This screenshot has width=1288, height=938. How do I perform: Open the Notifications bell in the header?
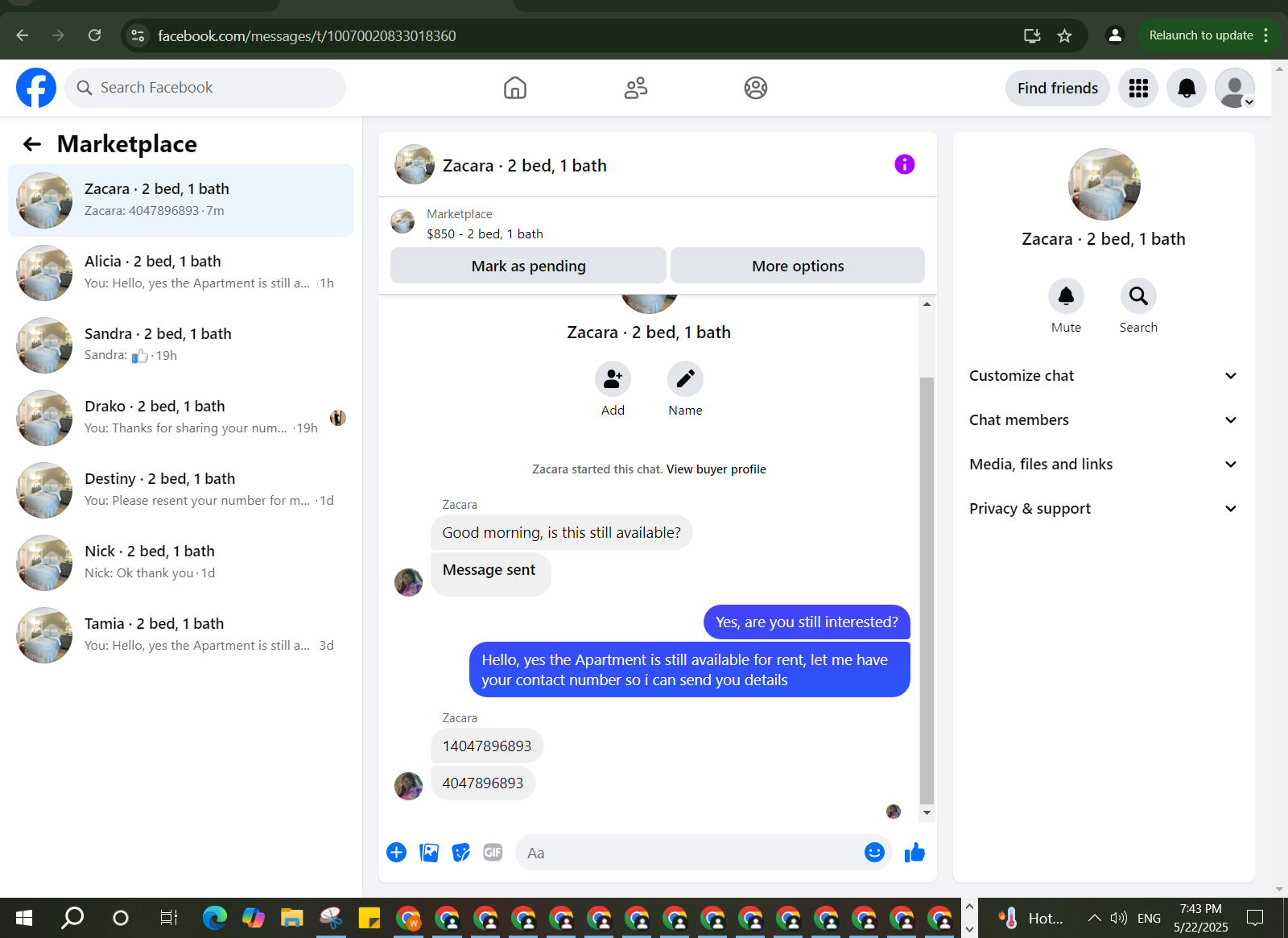(1187, 88)
